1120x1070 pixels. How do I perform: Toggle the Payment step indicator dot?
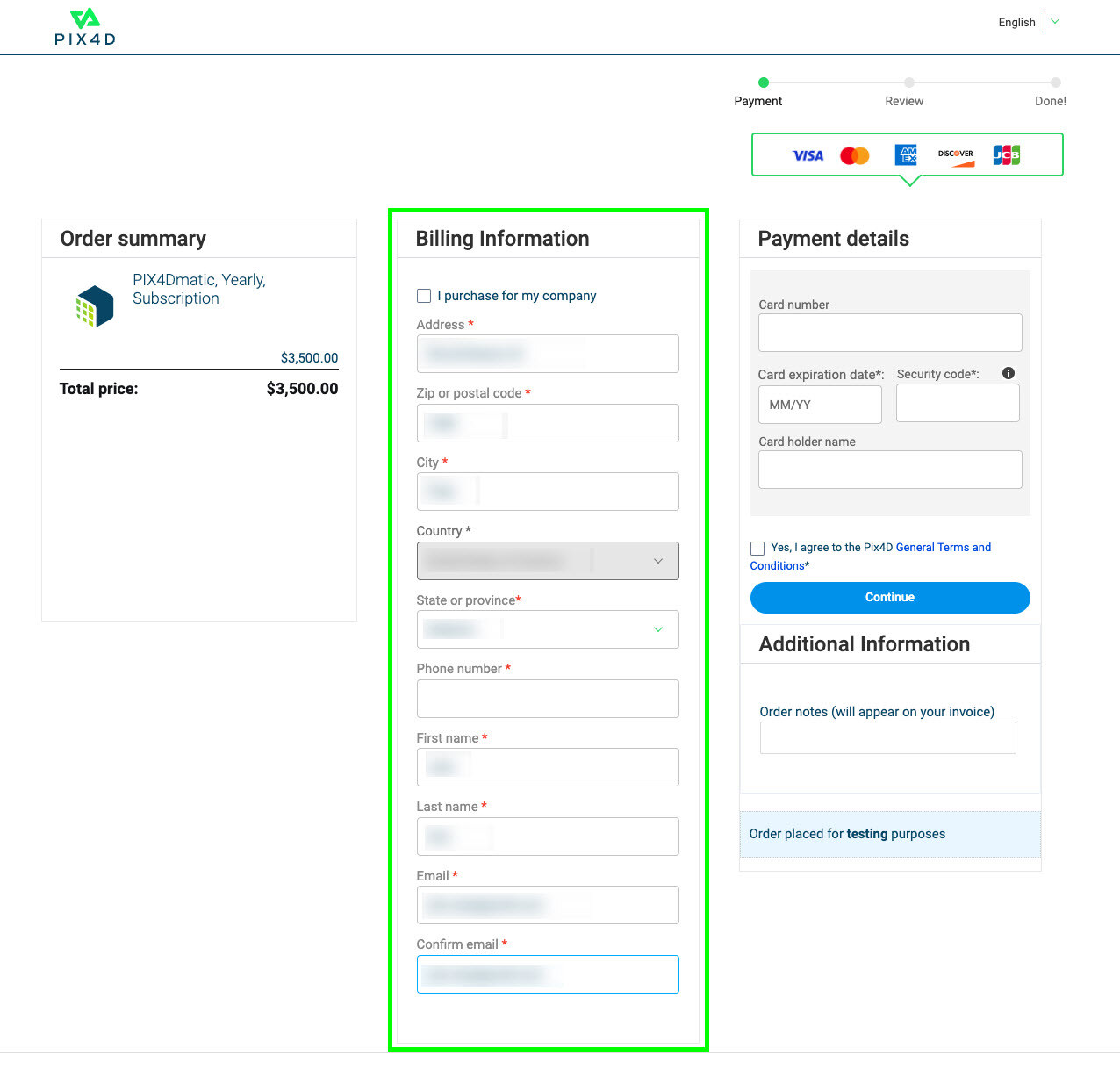click(x=763, y=82)
